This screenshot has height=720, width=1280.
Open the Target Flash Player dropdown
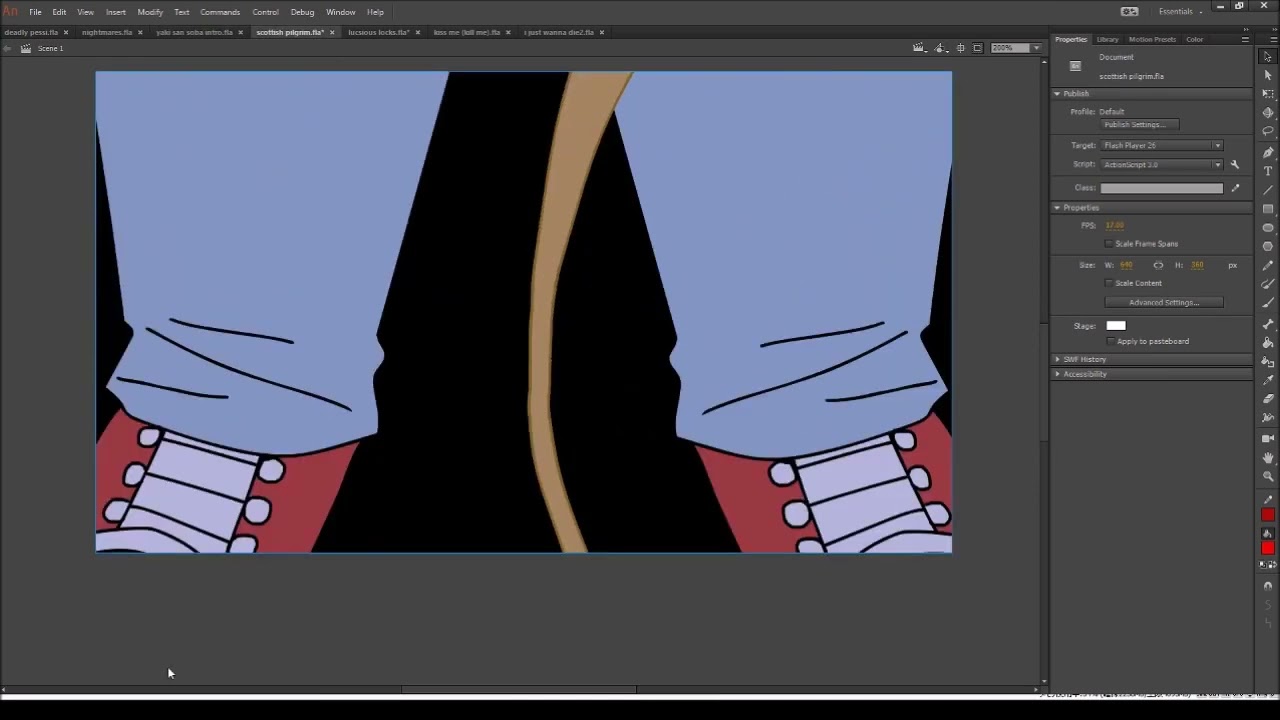1162,145
